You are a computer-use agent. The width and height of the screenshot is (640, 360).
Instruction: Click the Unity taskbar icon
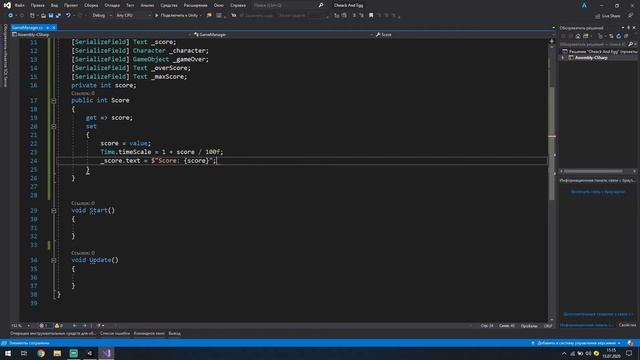(x=90, y=353)
